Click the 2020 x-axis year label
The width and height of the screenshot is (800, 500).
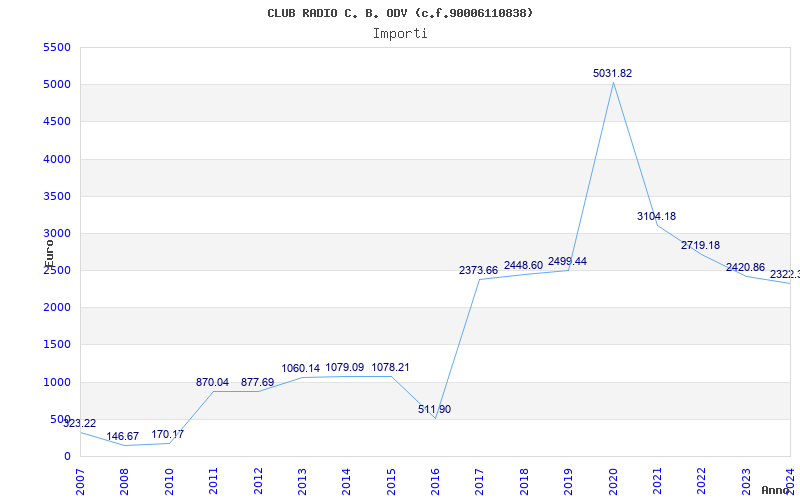(x=613, y=482)
